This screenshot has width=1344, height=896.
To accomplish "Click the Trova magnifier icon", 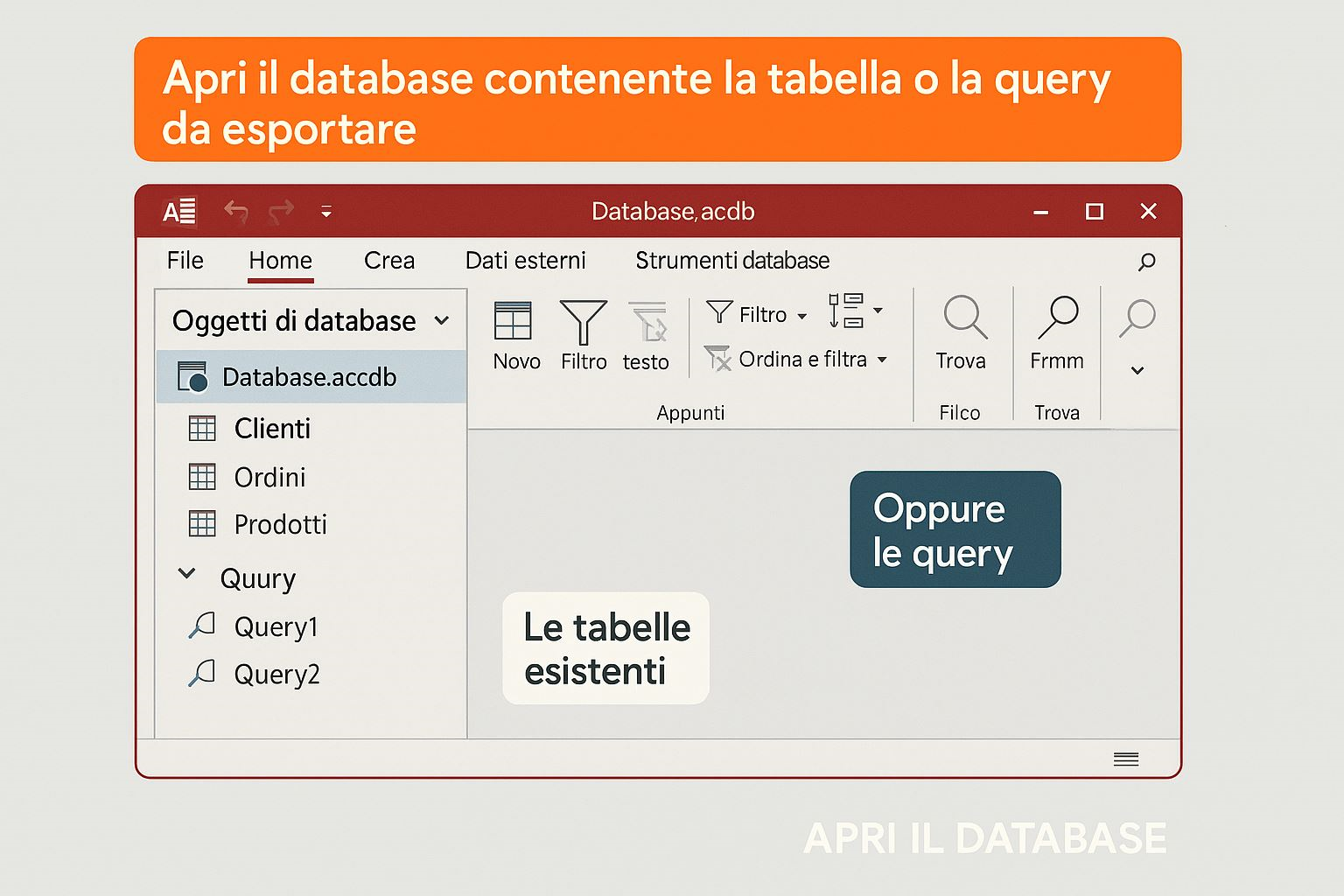I will [964, 318].
